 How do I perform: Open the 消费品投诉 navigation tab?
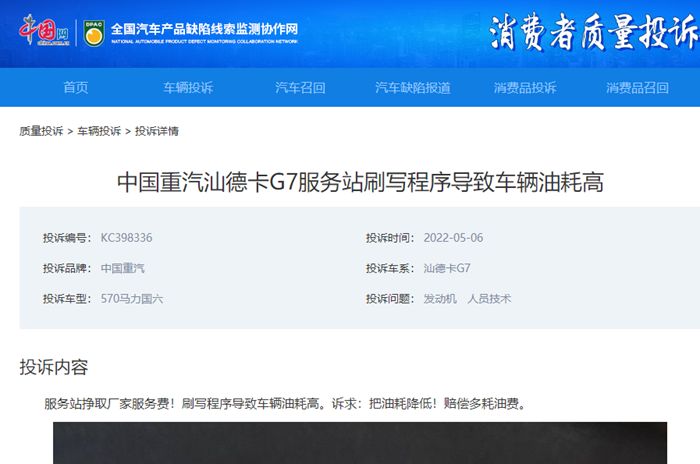[525, 88]
